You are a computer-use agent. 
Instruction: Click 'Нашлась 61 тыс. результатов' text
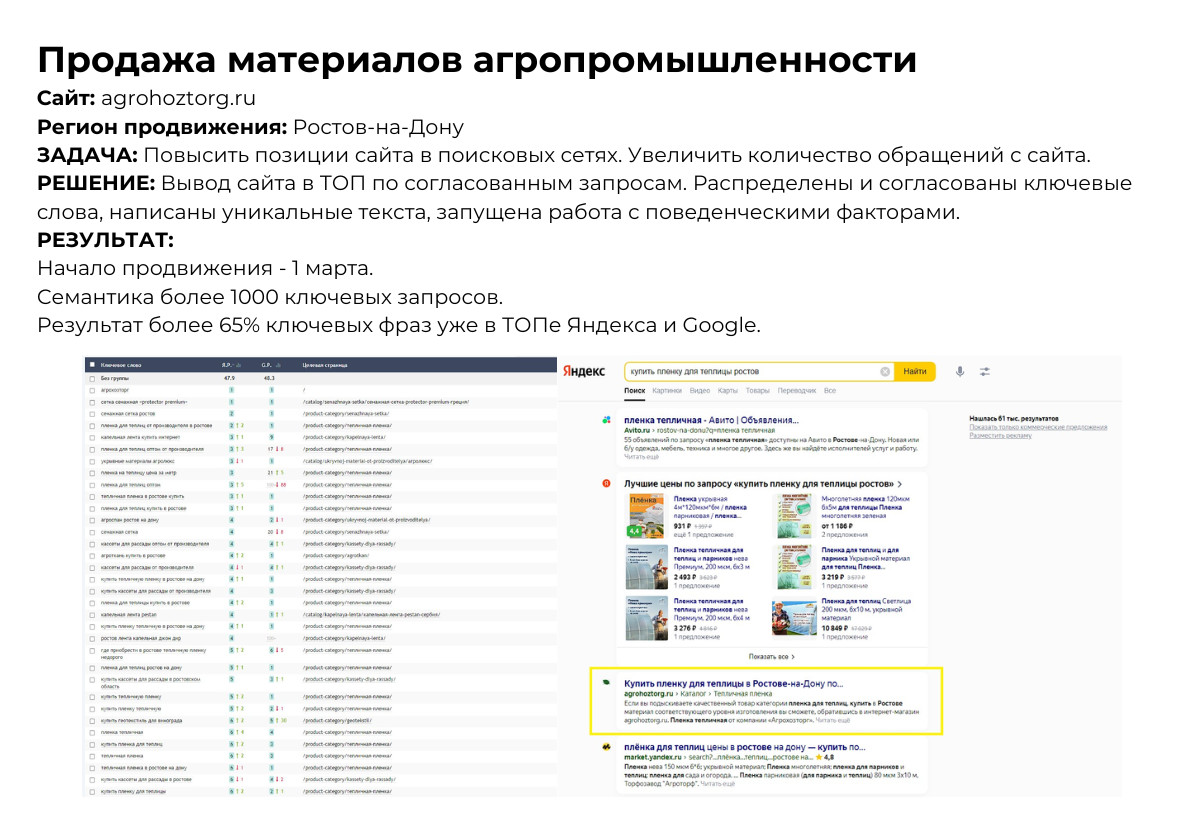point(1013,419)
